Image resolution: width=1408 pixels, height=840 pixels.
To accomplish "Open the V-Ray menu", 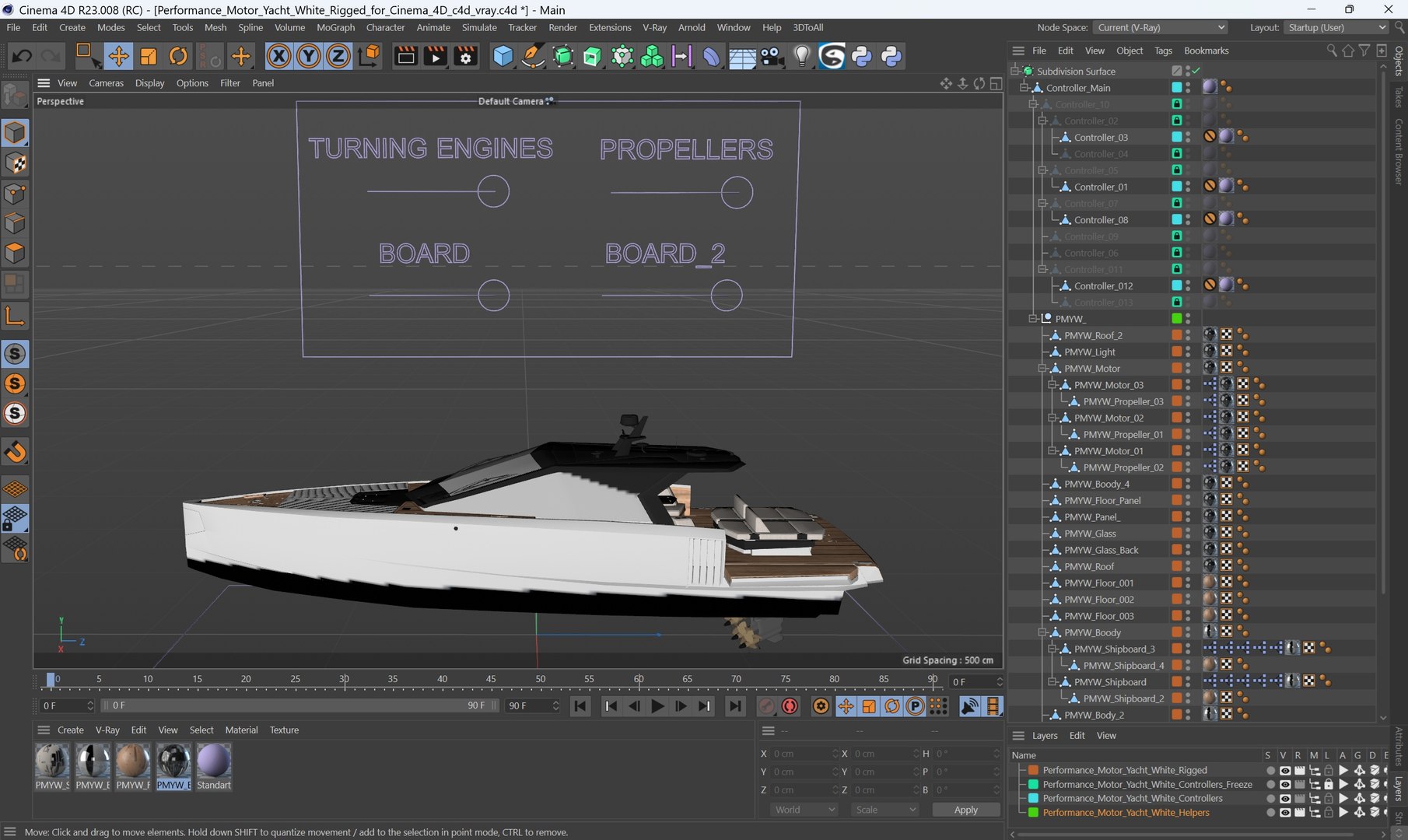I will click(x=654, y=27).
